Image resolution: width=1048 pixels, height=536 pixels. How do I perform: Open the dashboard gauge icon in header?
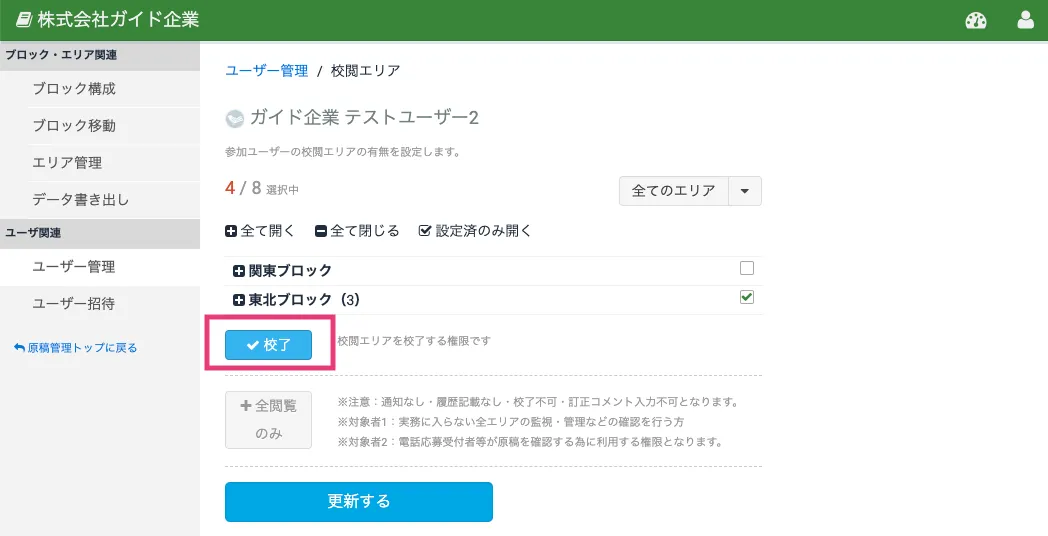pyautogui.click(x=976, y=20)
